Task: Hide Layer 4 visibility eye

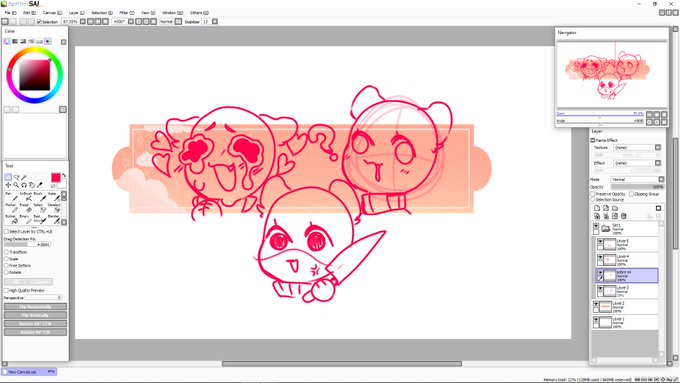Action: tap(600, 257)
